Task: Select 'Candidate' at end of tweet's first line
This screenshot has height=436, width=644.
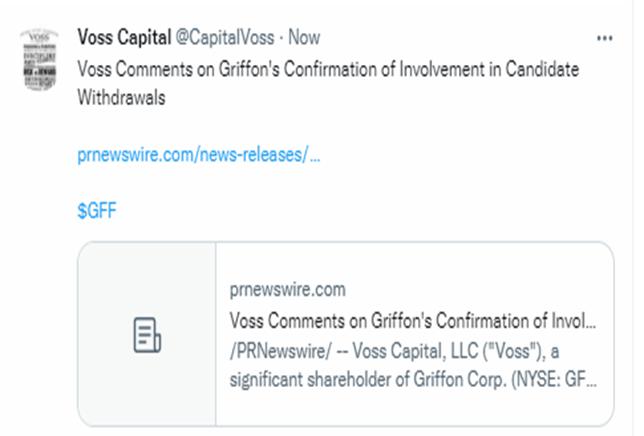Action: (543, 71)
